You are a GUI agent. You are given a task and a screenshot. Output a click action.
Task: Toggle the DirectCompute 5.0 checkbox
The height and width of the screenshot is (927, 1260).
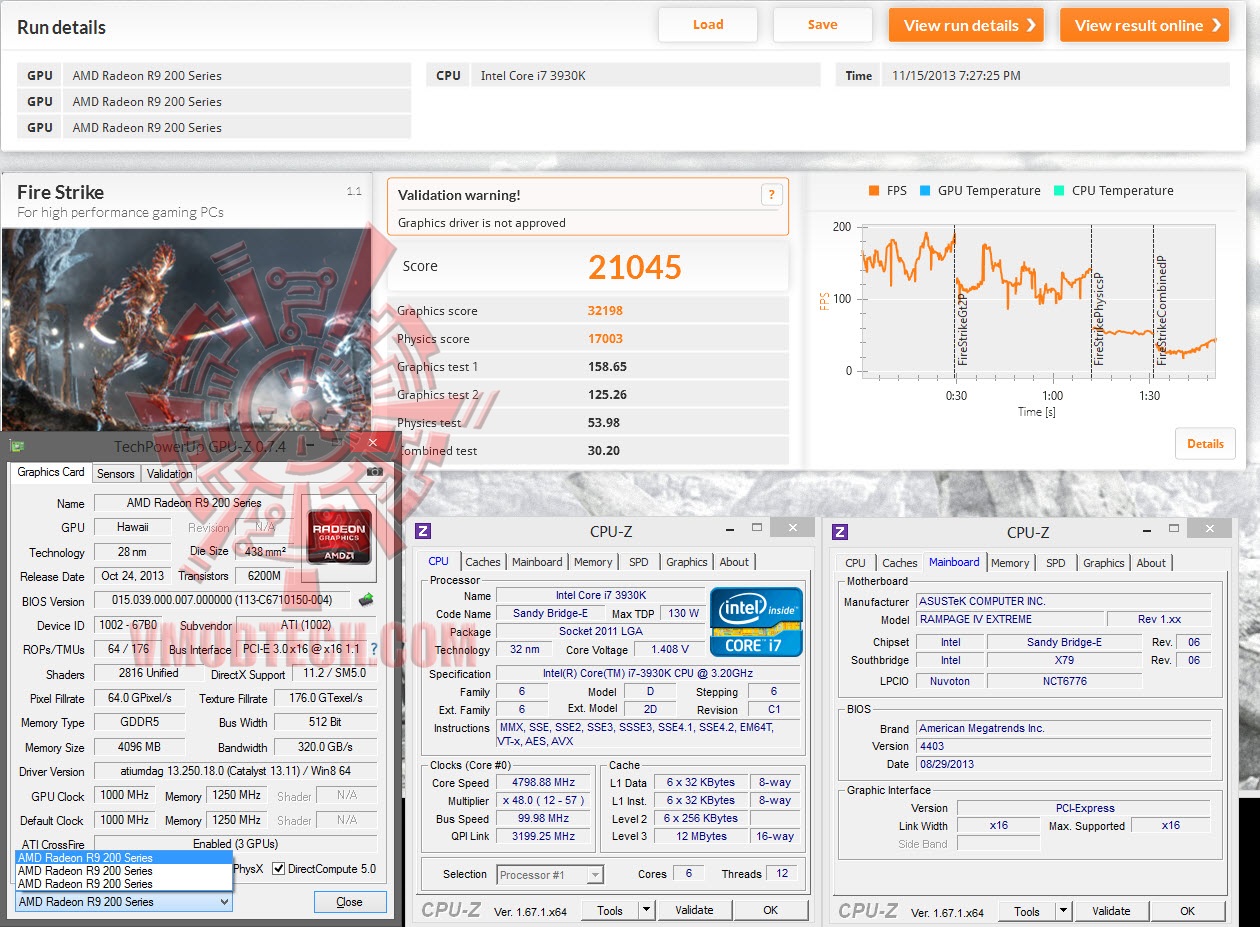[x=279, y=869]
